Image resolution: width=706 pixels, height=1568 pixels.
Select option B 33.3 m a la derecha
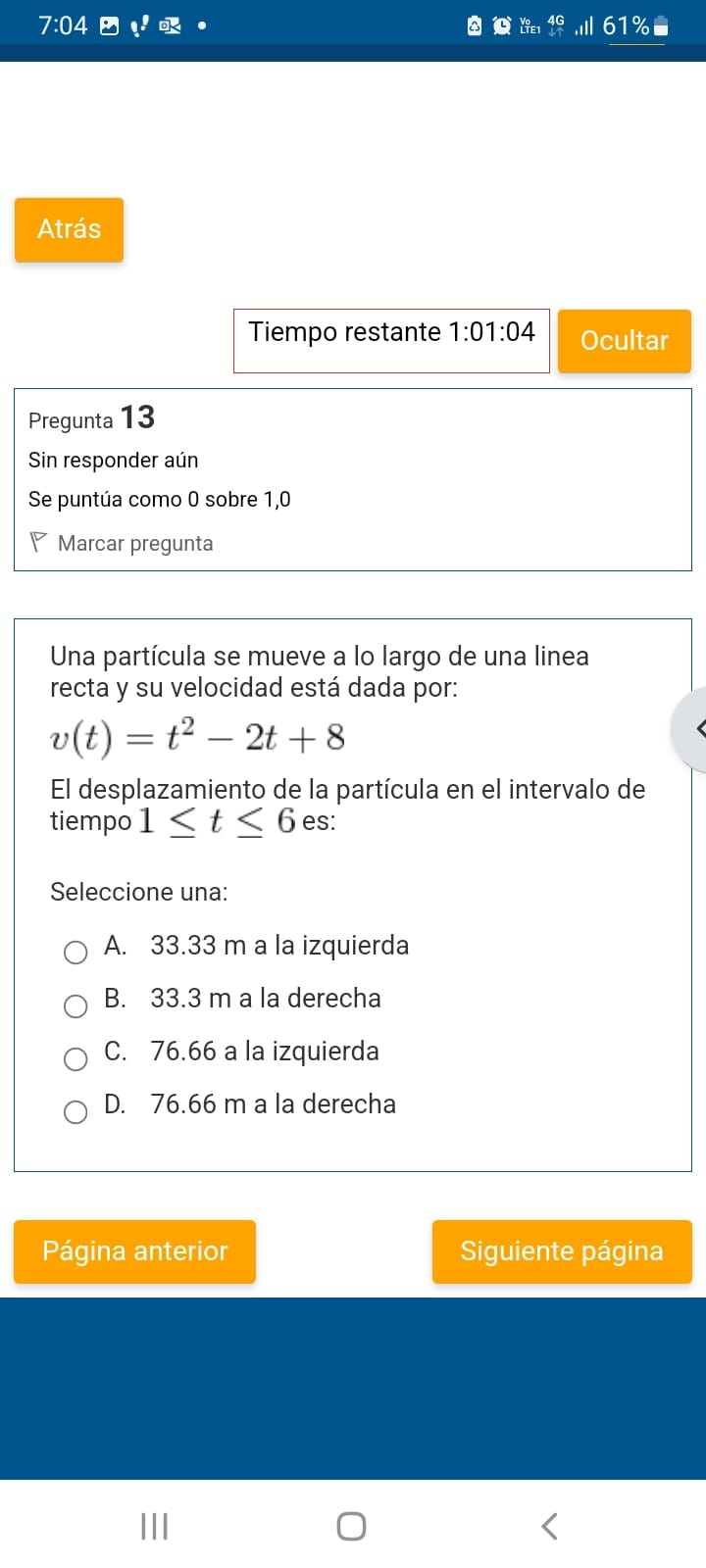tap(76, 1005)
